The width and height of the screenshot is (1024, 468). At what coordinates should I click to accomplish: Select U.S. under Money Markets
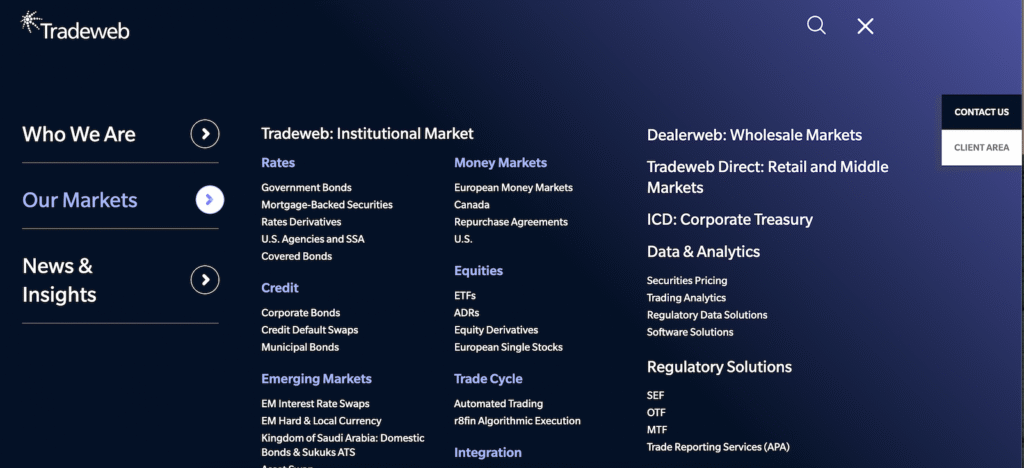click(463, 239)
